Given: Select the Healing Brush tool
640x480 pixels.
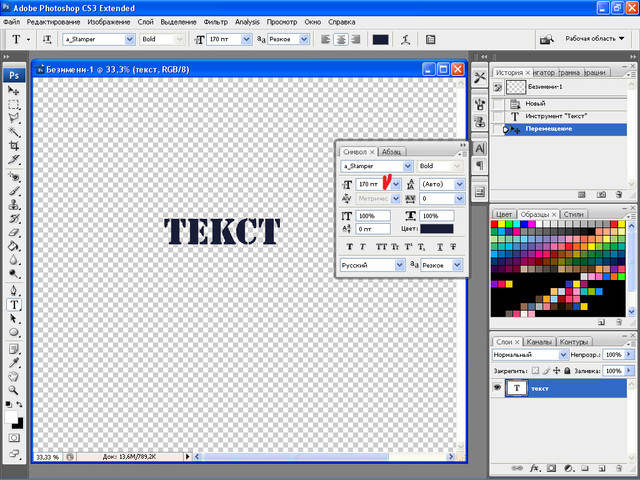Looking at the screenshot, I should click(x=13, y=177).
